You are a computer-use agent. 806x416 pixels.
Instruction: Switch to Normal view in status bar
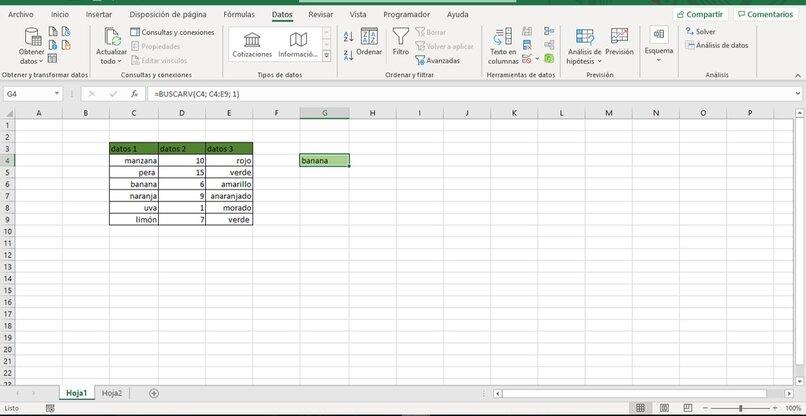point(640,408)
